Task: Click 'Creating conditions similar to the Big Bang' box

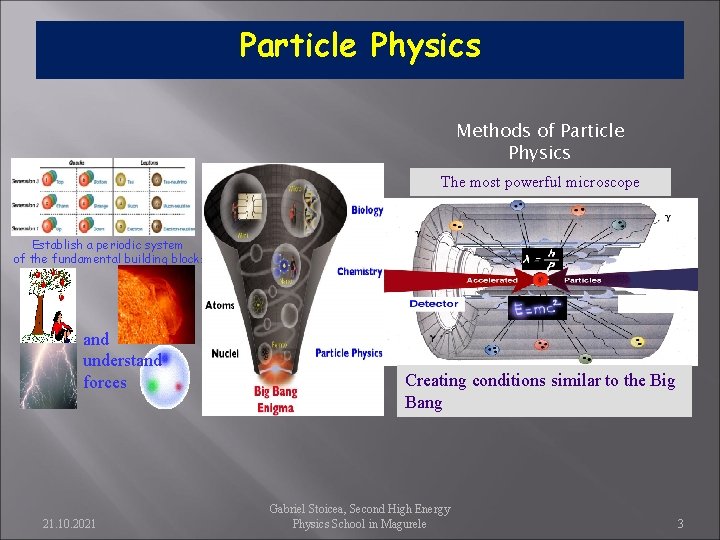Action: click(544, 391)
